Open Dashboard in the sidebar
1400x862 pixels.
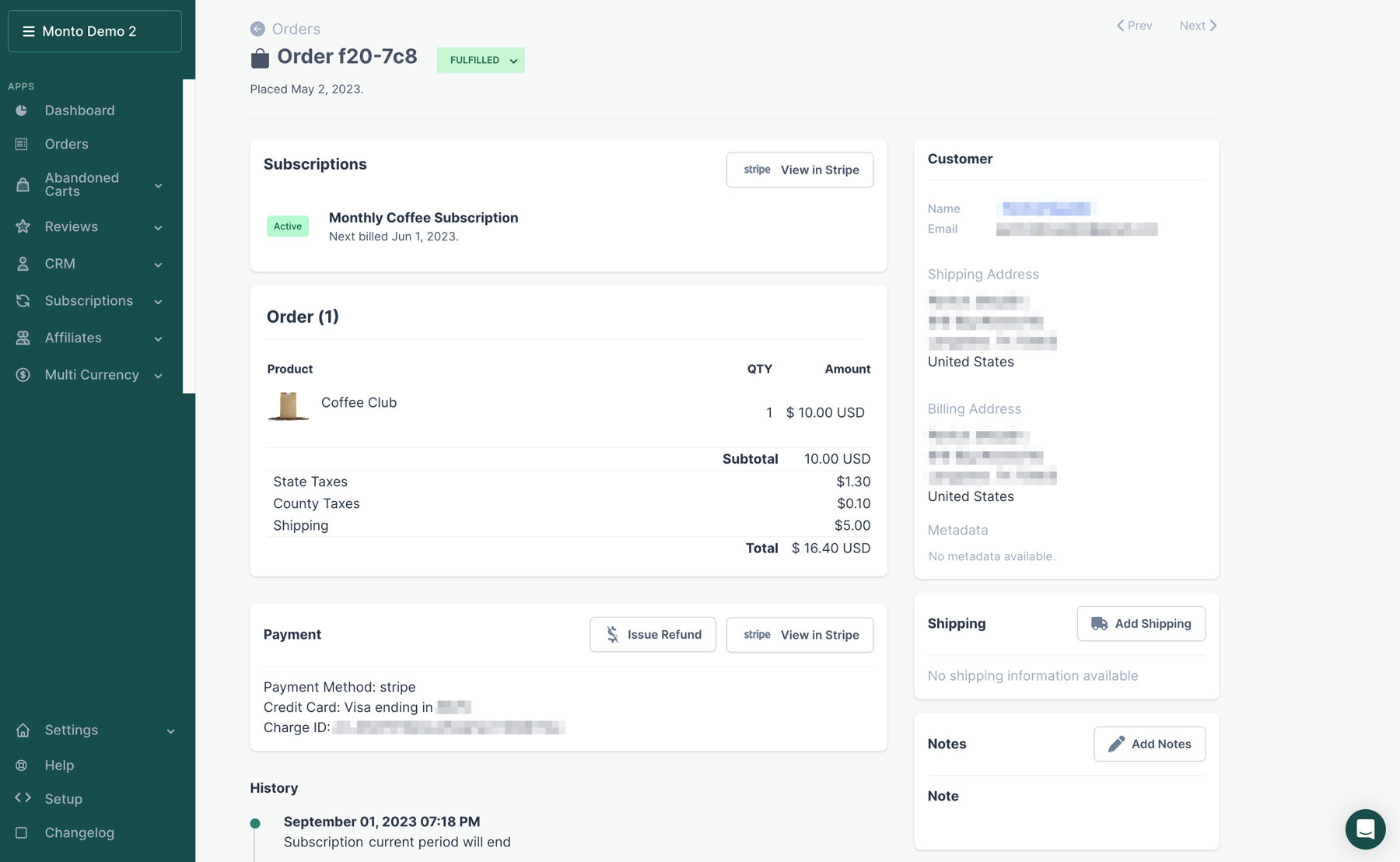click(79, 110)
